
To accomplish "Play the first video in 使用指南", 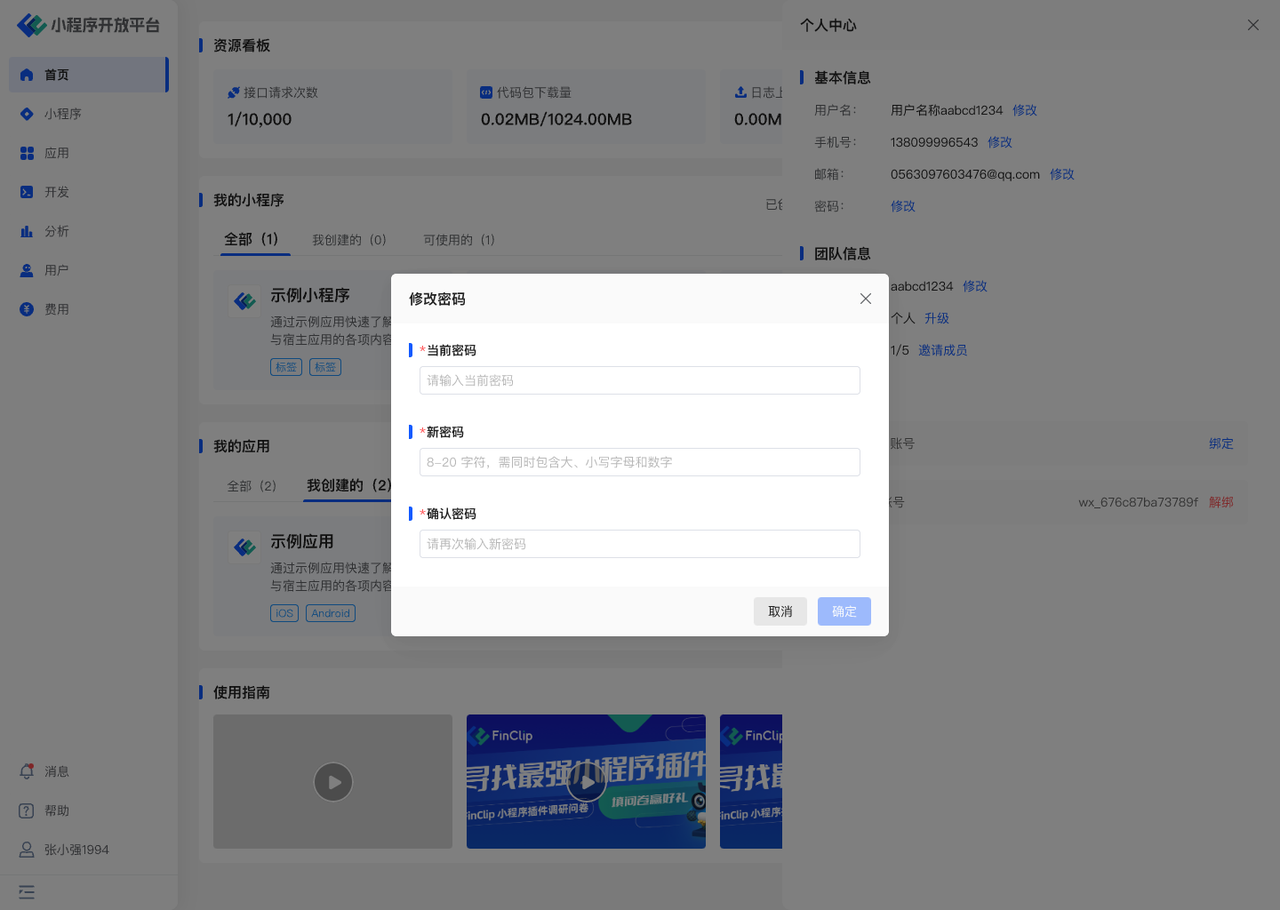I will click(x=333, y=782).
